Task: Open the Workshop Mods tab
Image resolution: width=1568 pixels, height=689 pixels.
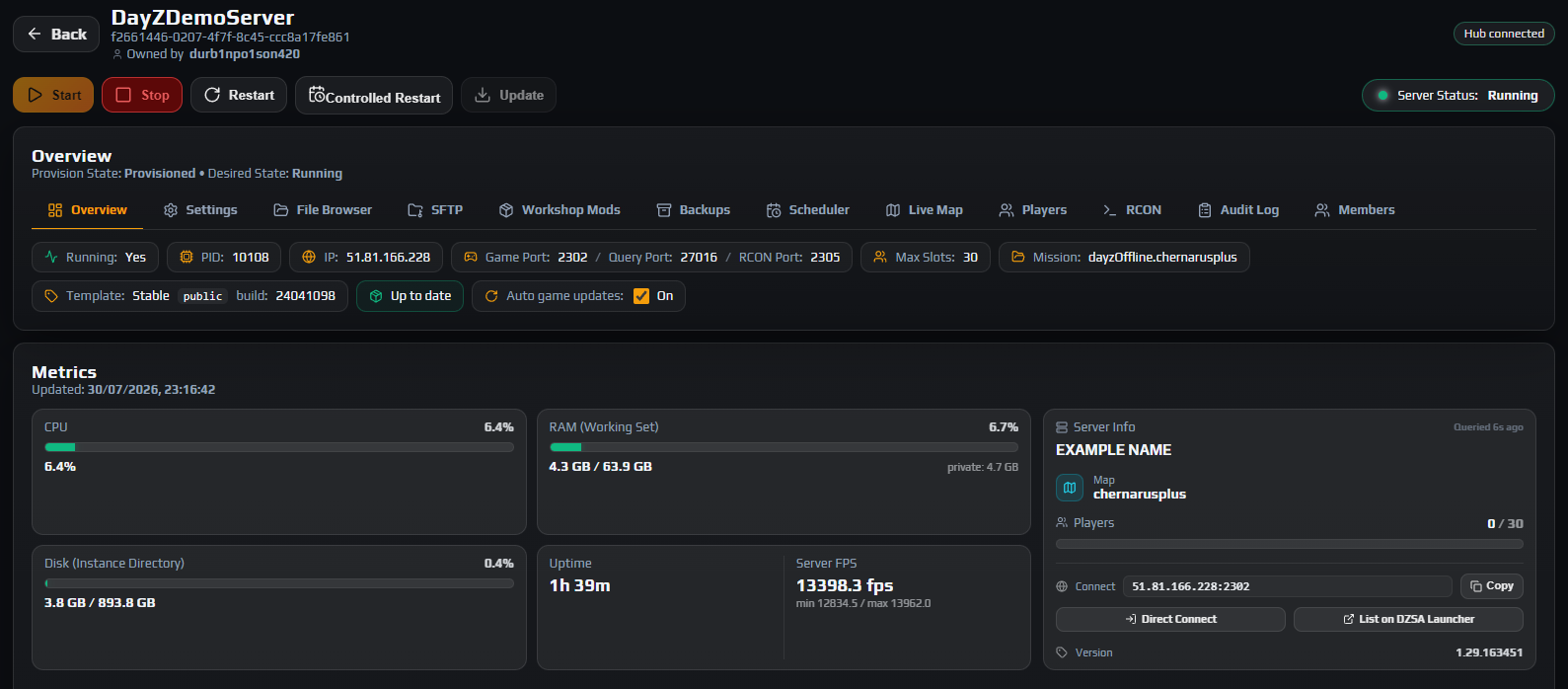Action: (x=560, y=210)
